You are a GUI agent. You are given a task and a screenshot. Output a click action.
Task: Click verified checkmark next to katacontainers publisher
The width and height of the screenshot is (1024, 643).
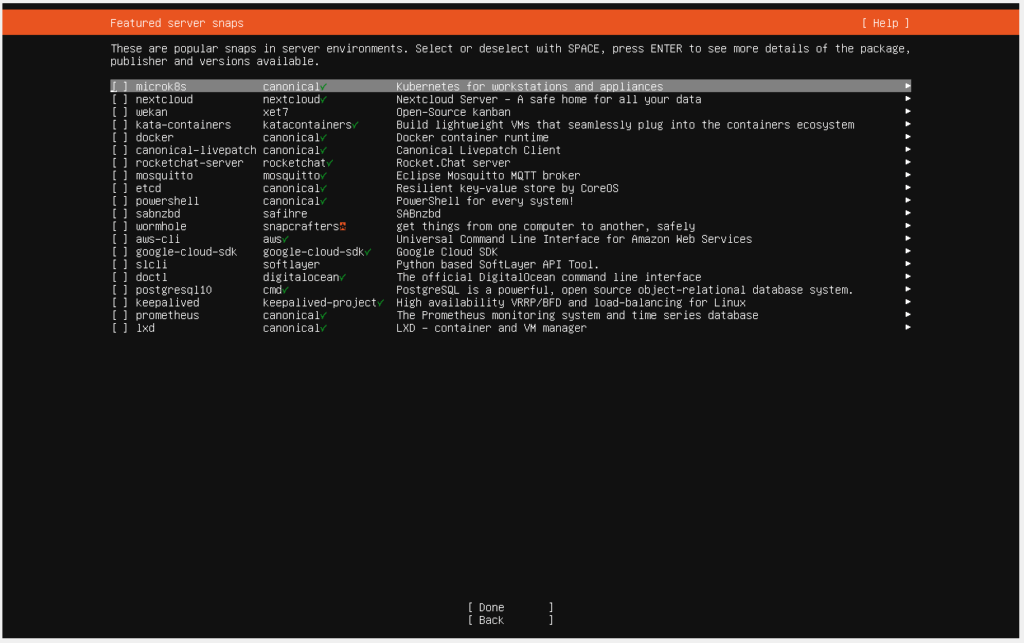coord(356,125)
